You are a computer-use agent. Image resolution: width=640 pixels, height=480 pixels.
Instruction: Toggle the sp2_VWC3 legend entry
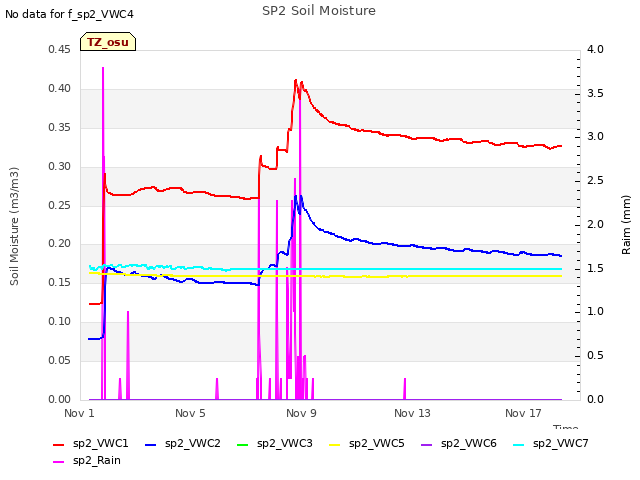coord(275,443)
